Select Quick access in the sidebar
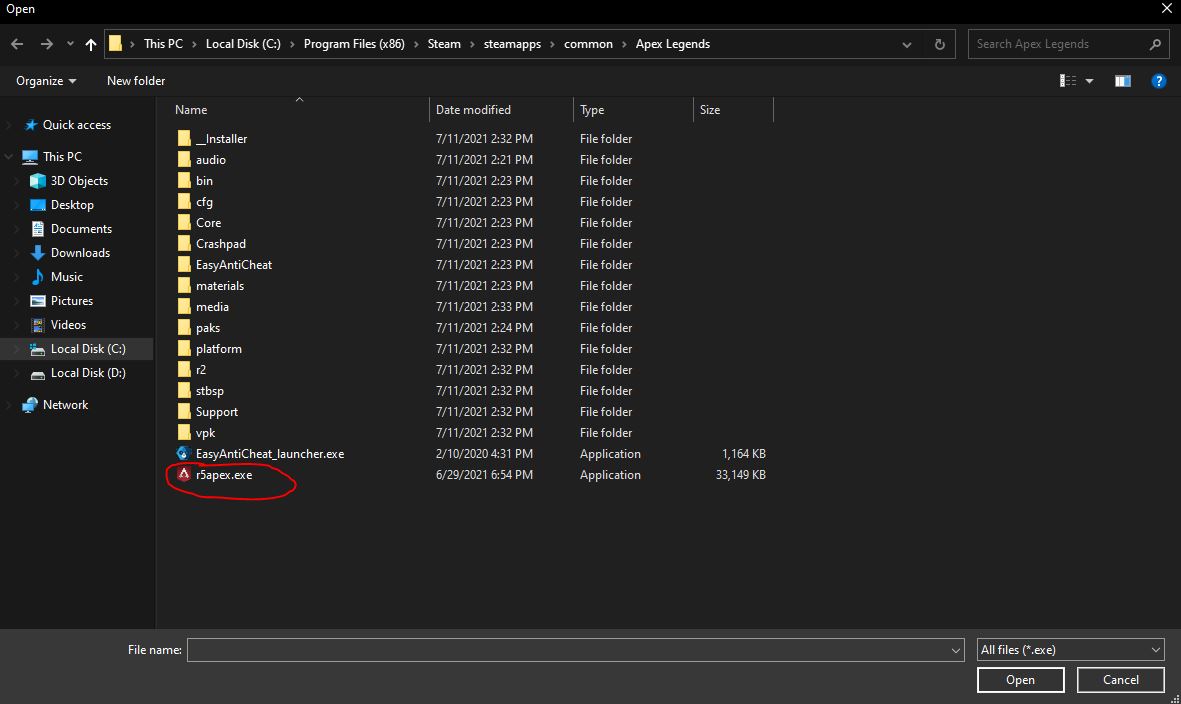Screen dimensions: 1181x704 point(77,125)
